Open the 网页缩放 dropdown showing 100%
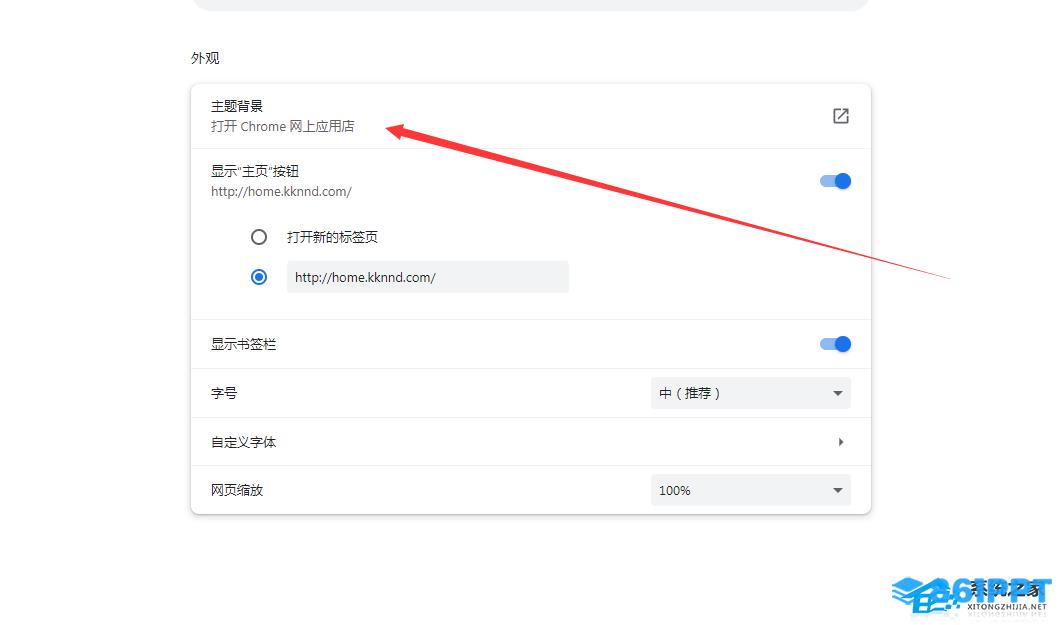This screenshot has height=625, width=1062. pos(750,491)
